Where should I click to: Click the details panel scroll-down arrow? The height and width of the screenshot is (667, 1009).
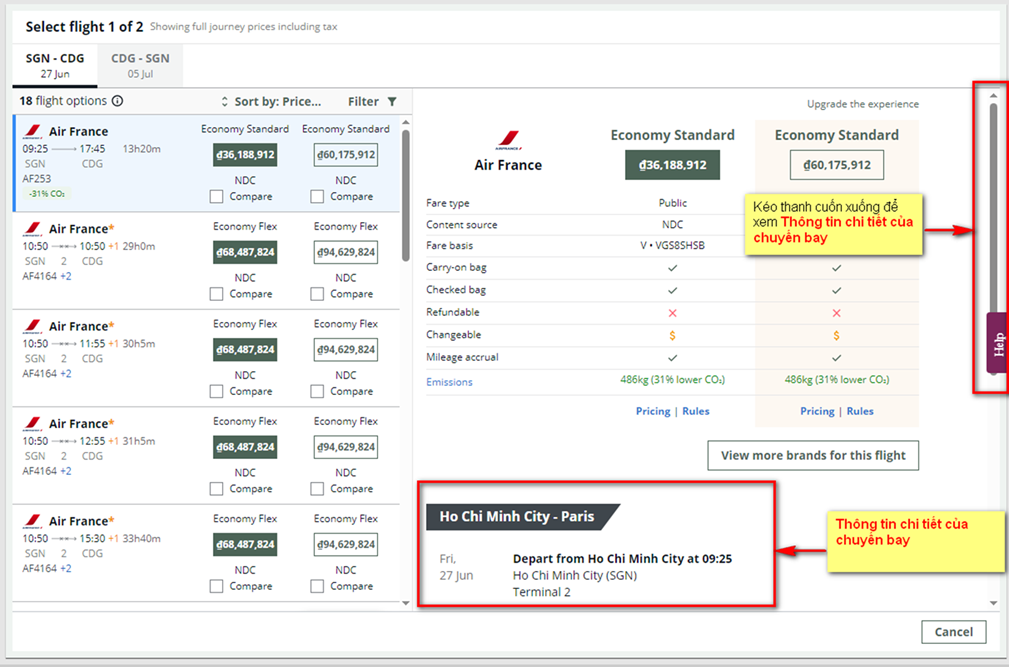pos(994,603)
